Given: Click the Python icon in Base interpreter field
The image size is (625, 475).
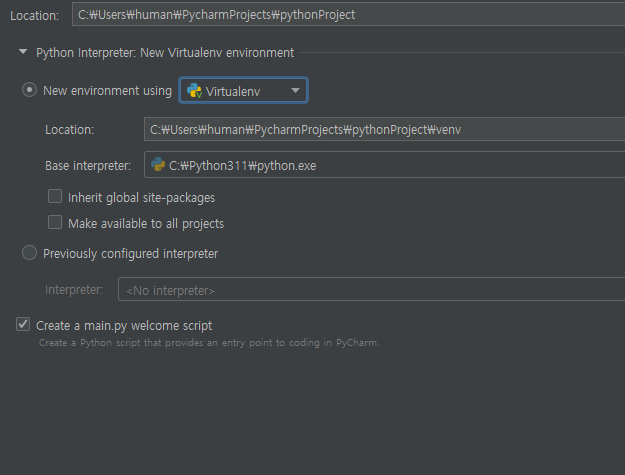Looking at the screenshot, I should pos(158,165).
